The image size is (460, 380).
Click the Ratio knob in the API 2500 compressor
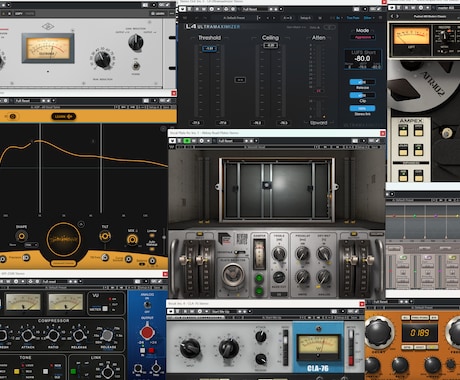tap(53, 336)
